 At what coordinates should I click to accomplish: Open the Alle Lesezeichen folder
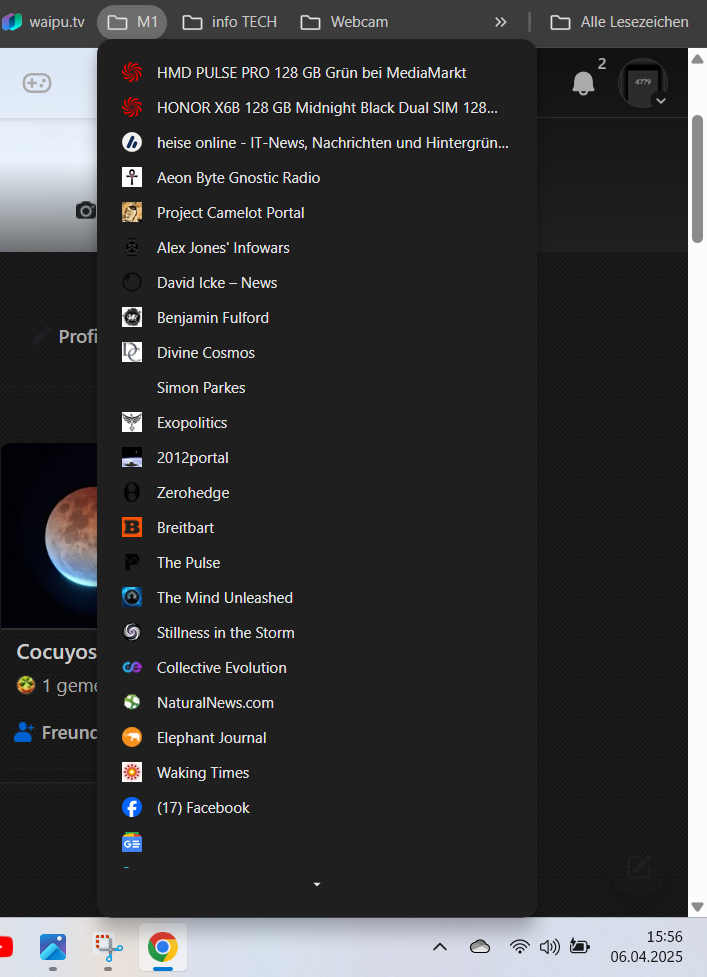pos(620,22)
